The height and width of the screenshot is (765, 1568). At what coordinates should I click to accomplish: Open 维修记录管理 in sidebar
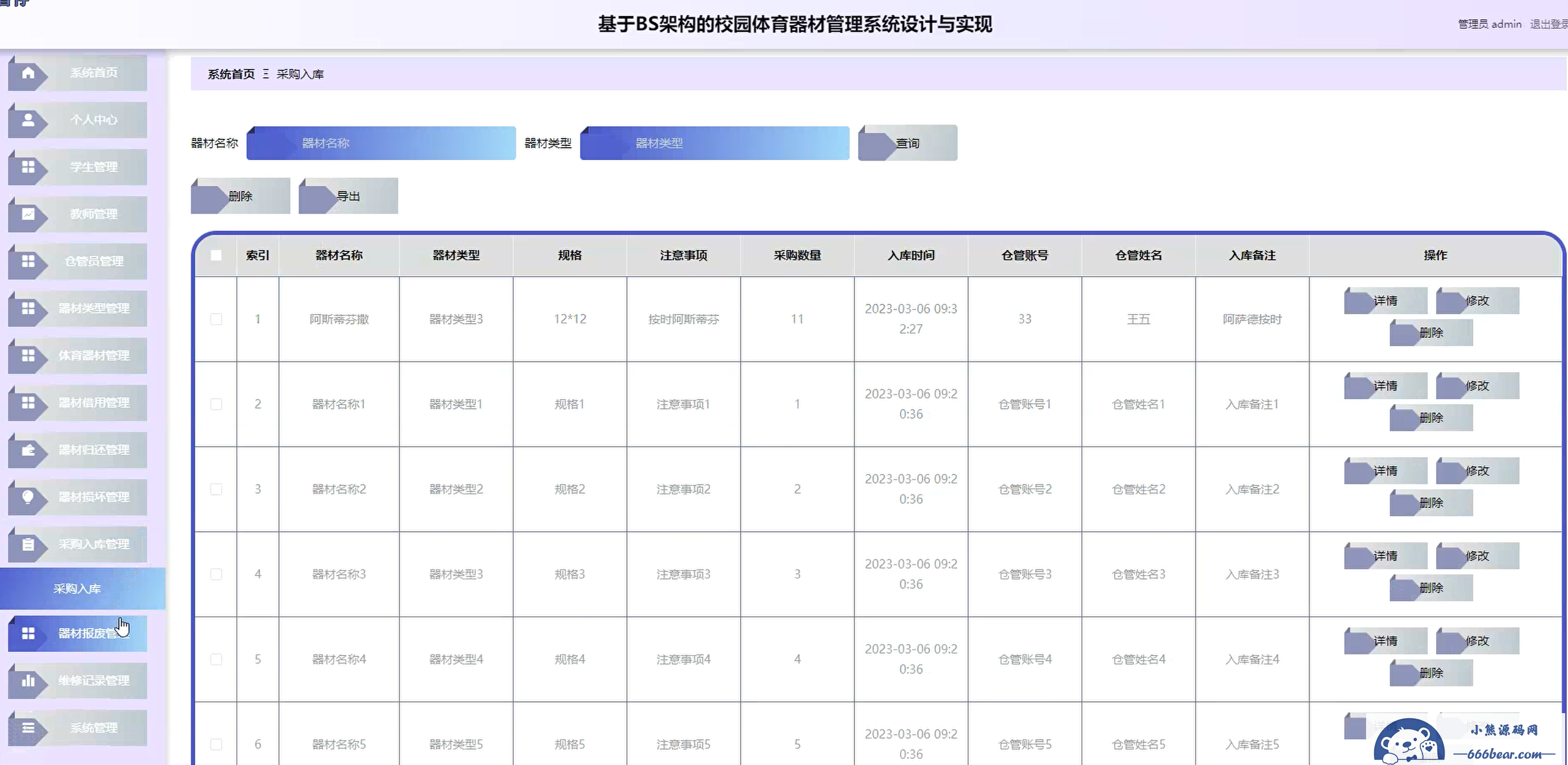pyautogui.click(x=77, y=680)
